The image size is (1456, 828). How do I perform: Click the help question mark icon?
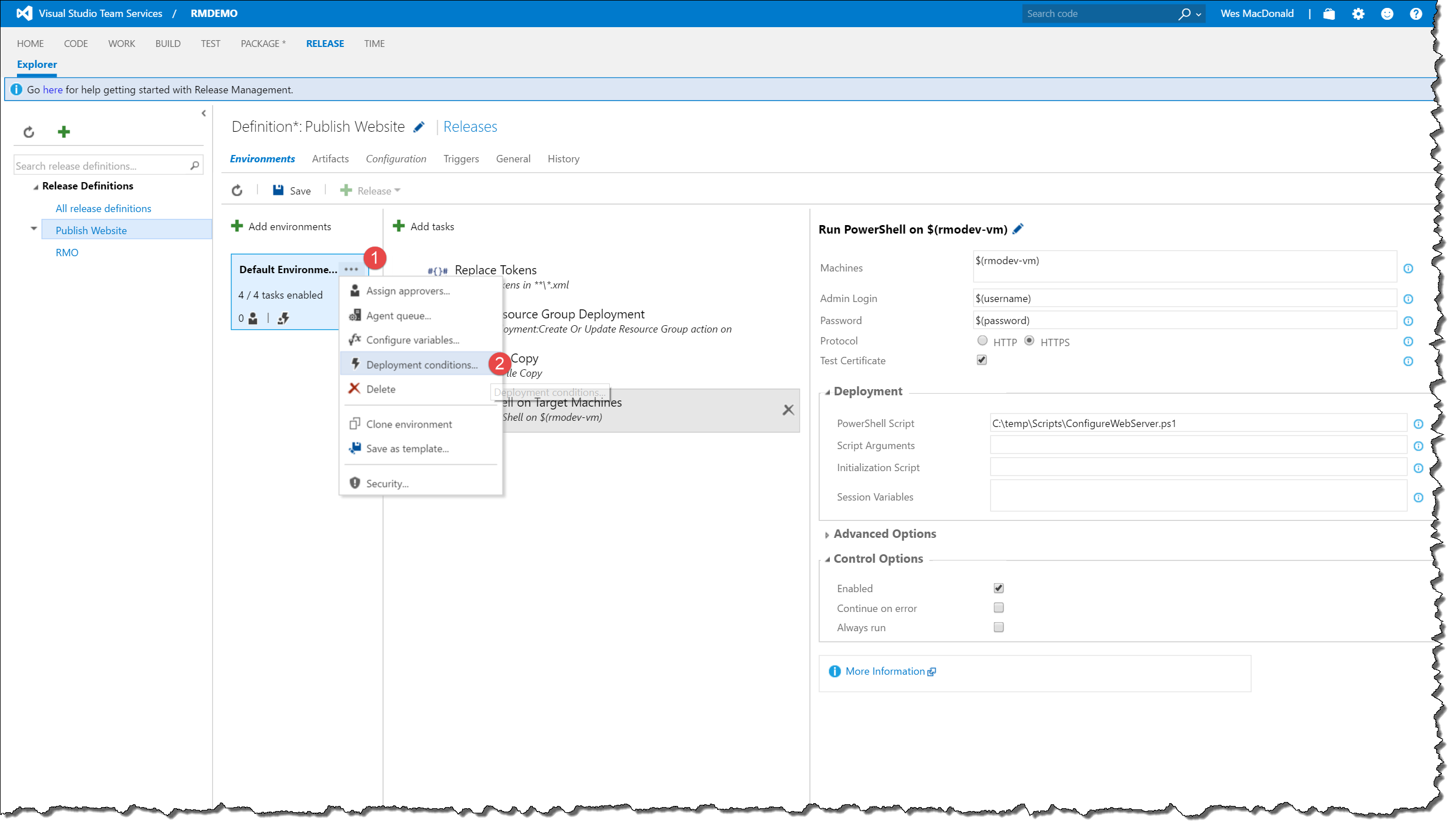pos(1416,14)
